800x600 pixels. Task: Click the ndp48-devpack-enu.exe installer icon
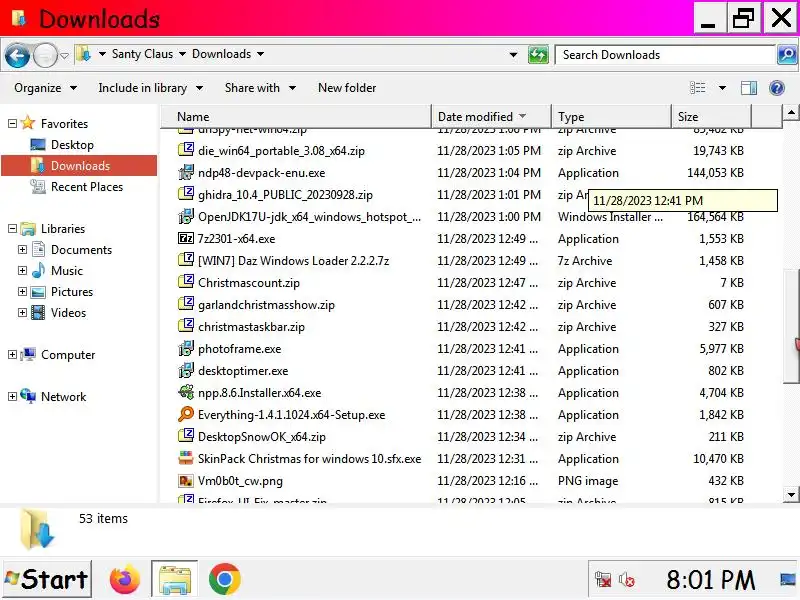pos(186,172)
